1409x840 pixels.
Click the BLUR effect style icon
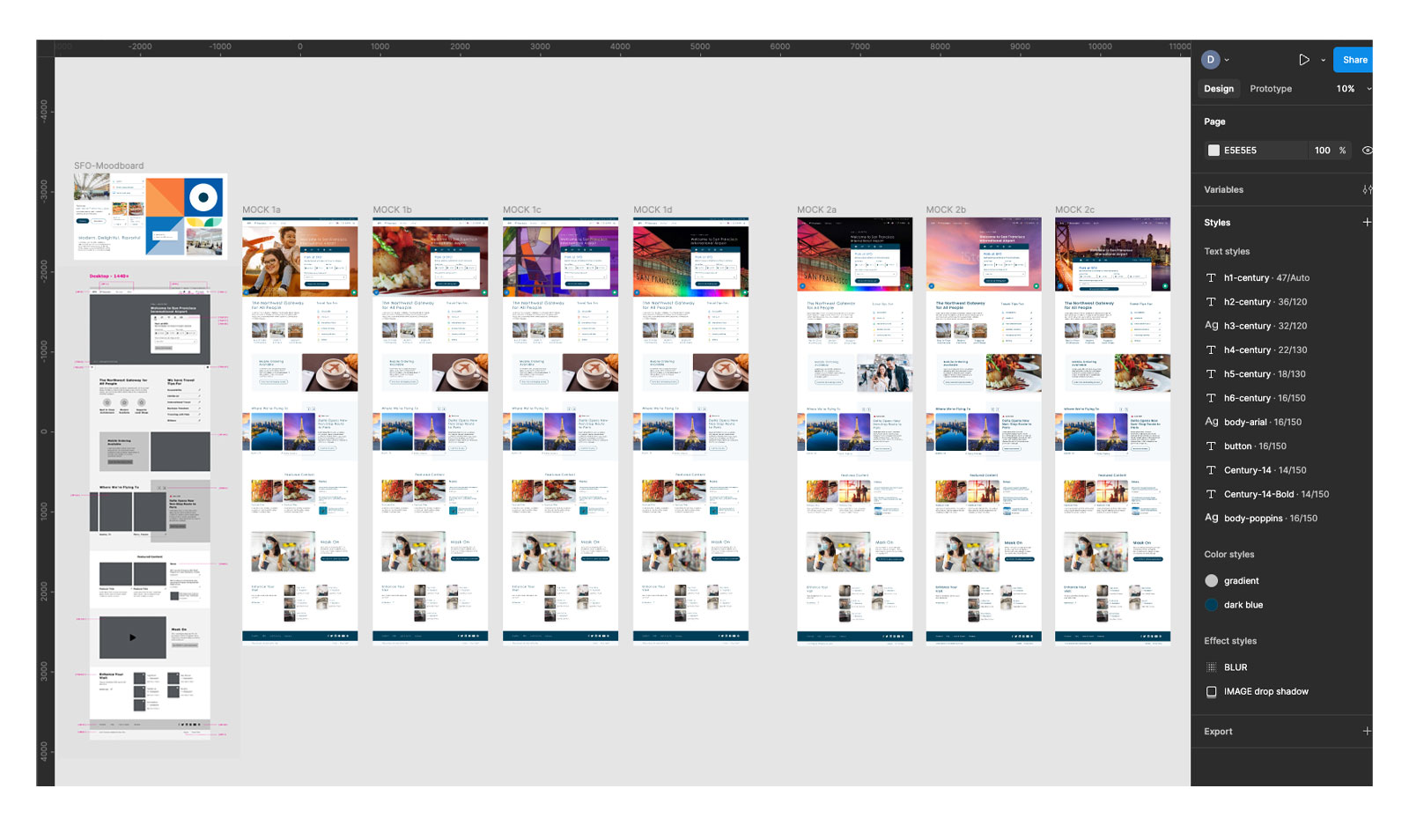tap(1212, 667)
